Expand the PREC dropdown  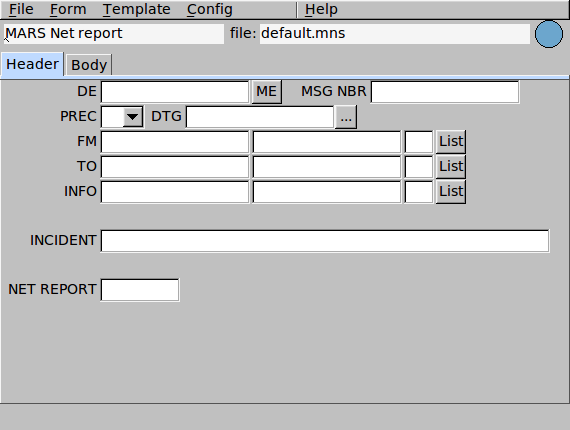(132, 117)
